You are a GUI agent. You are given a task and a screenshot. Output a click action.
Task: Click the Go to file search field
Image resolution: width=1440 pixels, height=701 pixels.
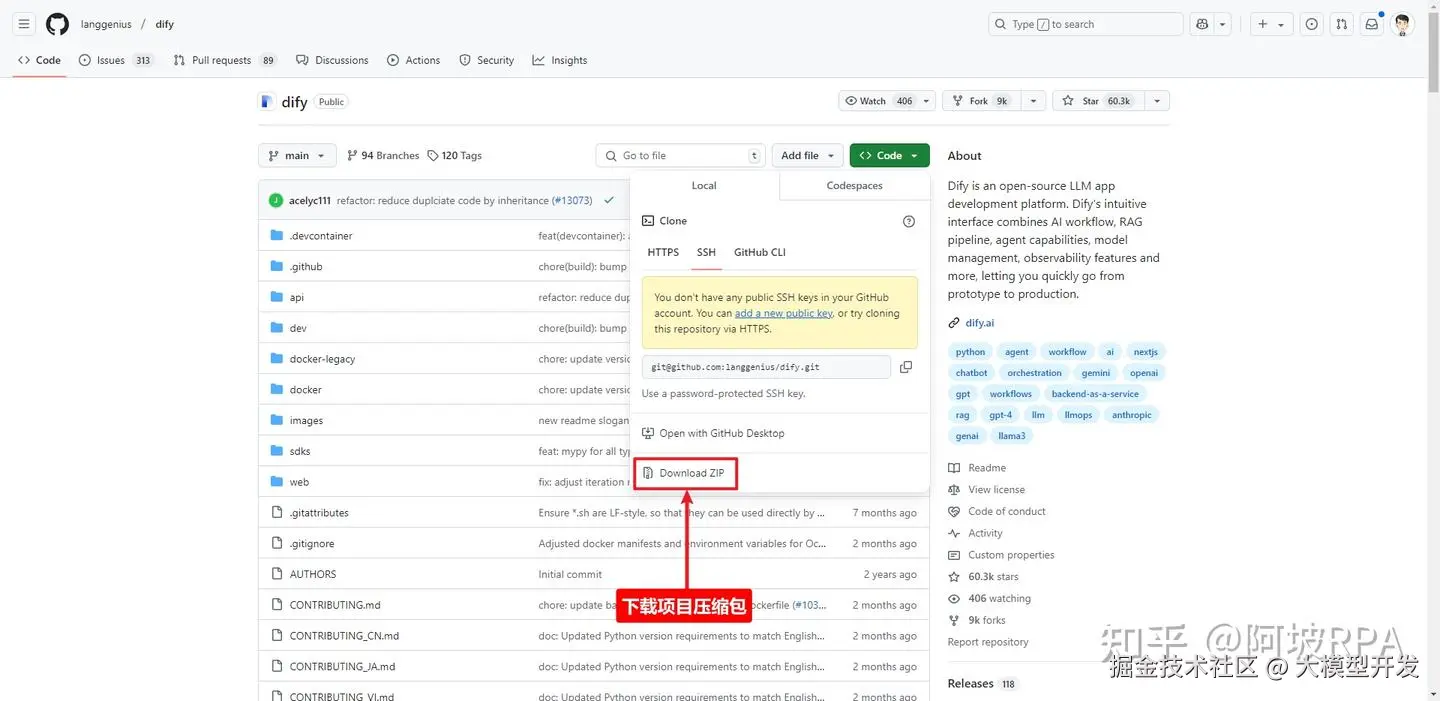[x=681, y=156]
